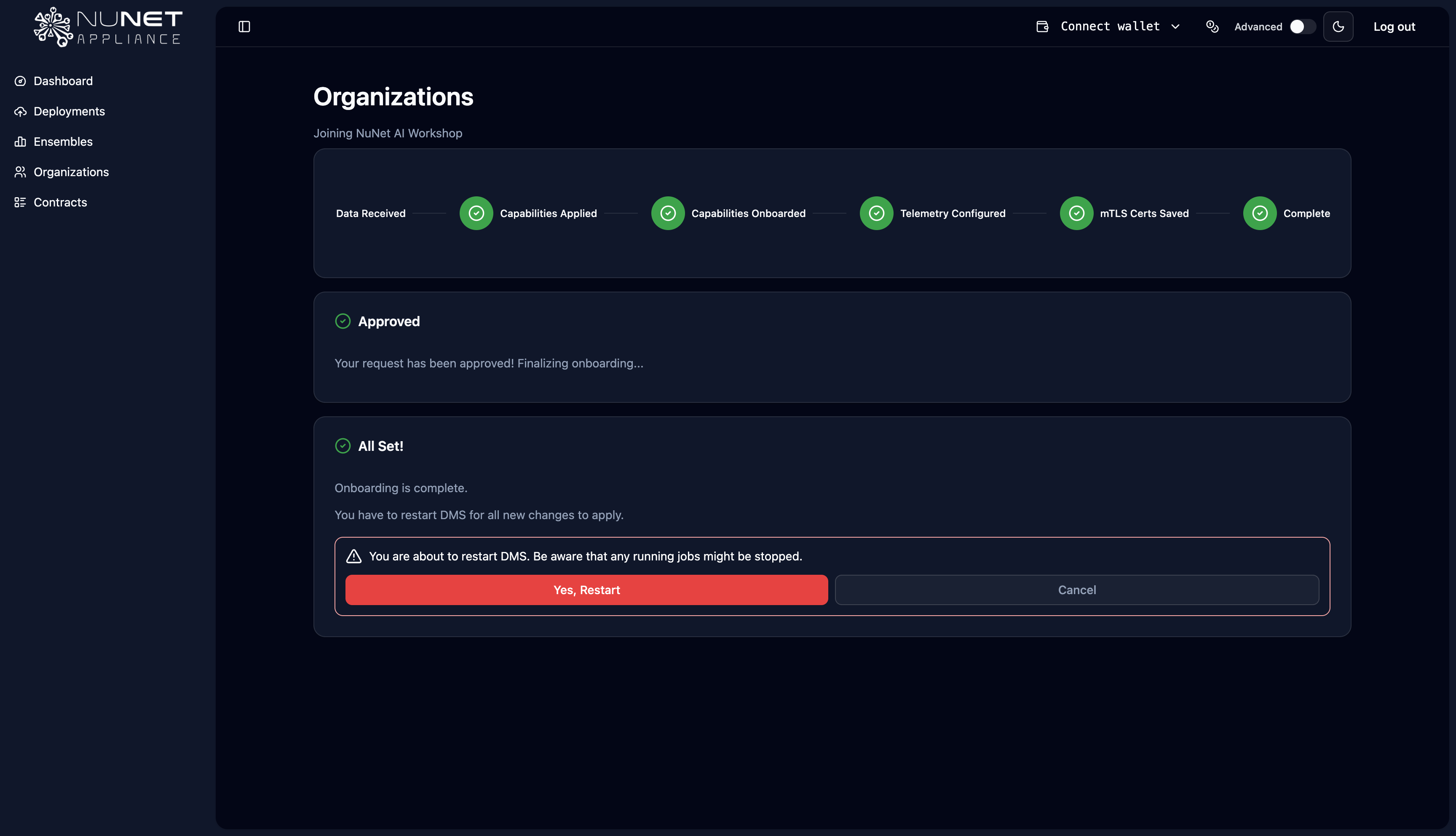This screenshot has height=836, width=1456.
Task: Click the Connect wallet chevron arrow
Action: 1175,27
